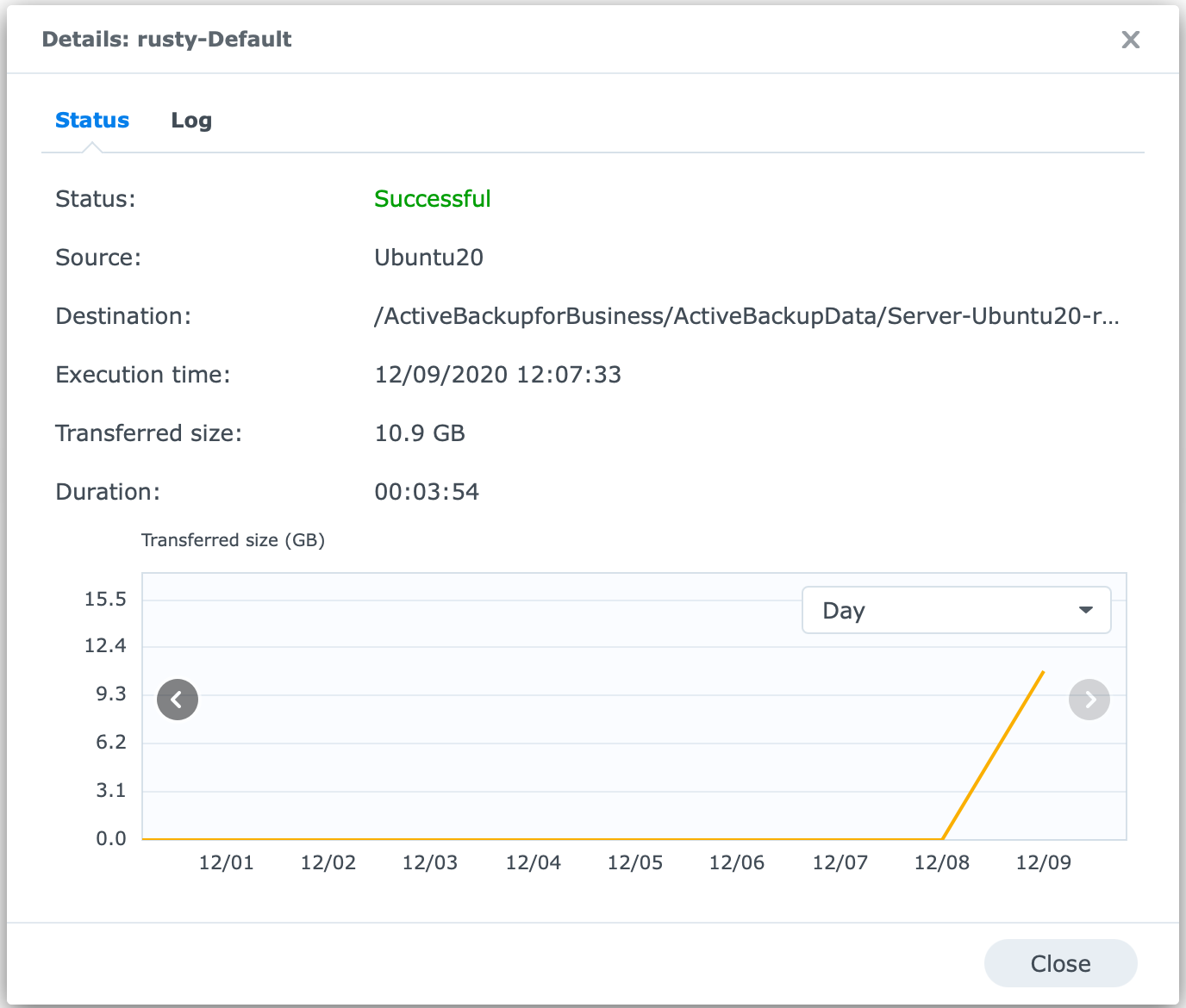This screenshot has width=1186, height=1008.
Task: Click the Ubuntu20 source value
Action: [428, 258]
